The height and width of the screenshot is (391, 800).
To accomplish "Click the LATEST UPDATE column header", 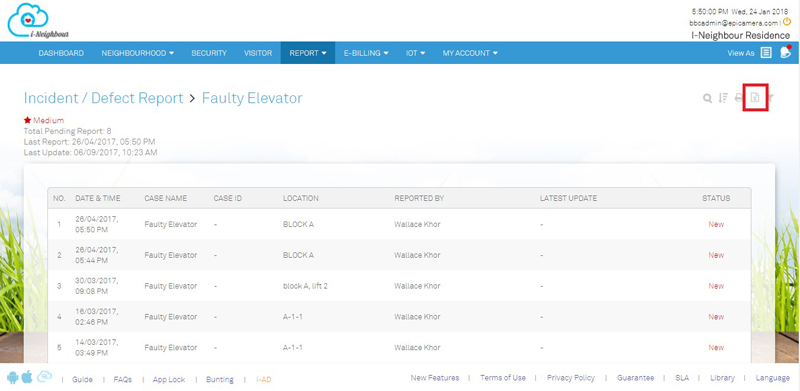I will [568, 198].
